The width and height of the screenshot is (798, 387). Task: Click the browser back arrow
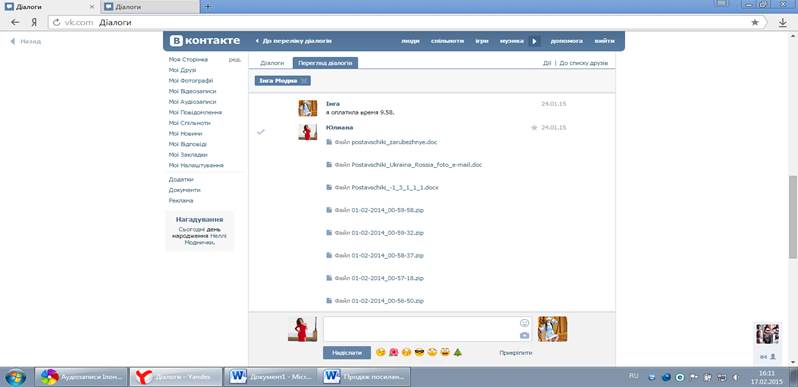click(15, 22)
